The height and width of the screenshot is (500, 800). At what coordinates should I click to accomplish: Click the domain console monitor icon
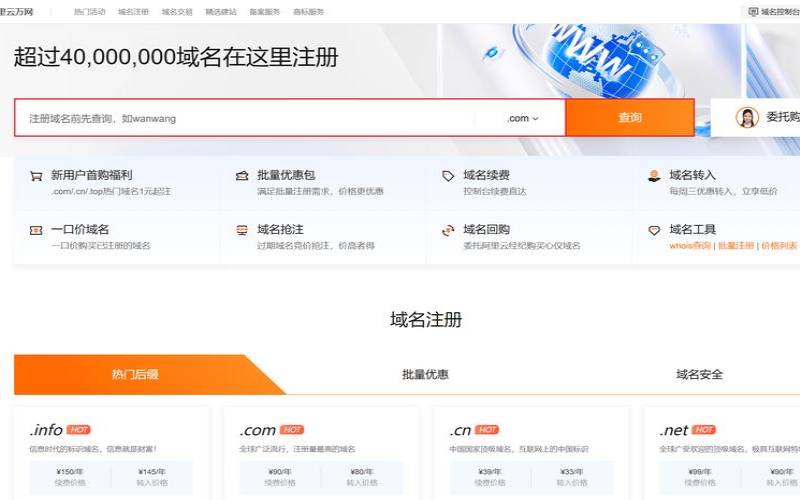(753, 11)
